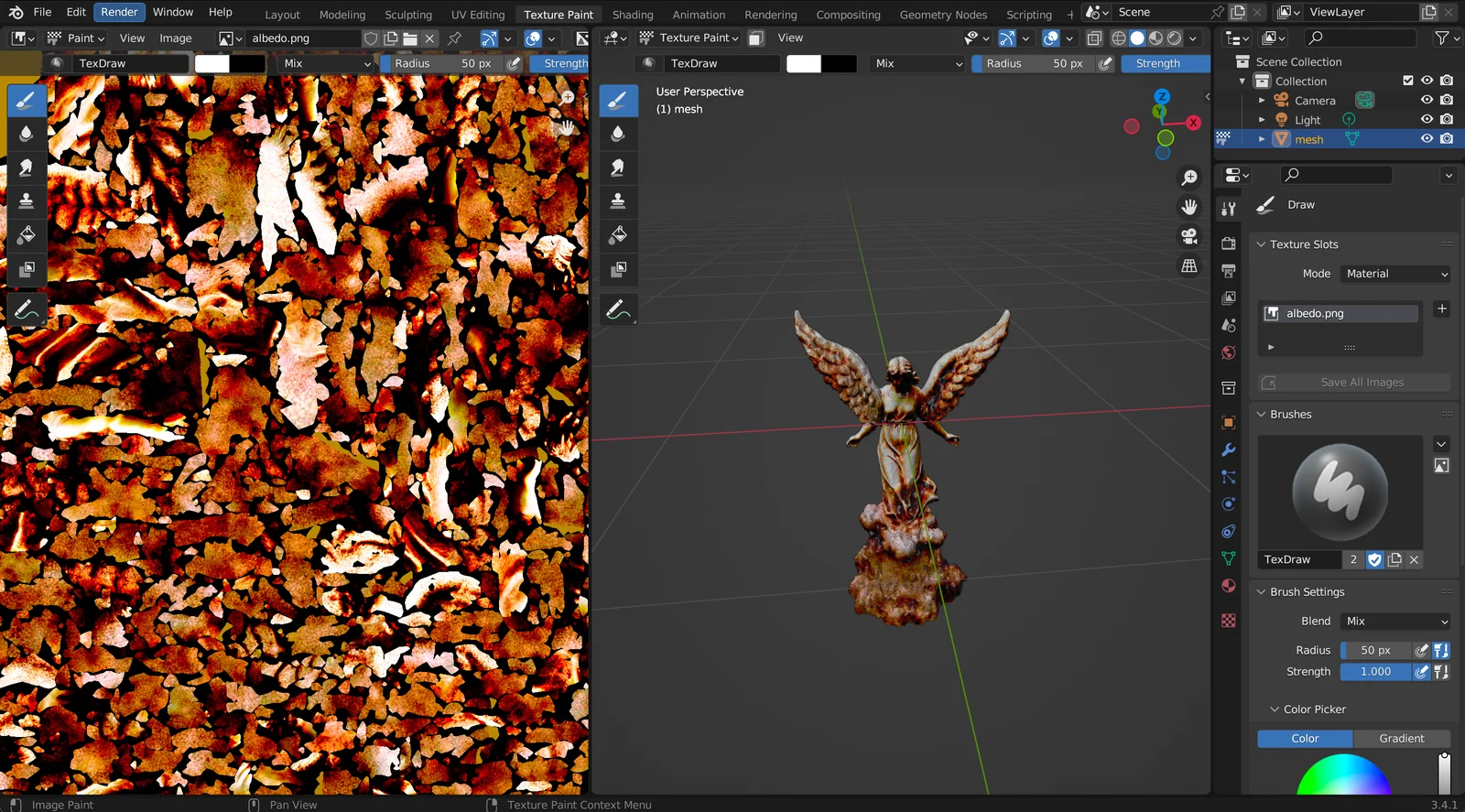Toggle fake user shield for TexDraw brush
This screenshot has height=812, width=1465.
1374,559
